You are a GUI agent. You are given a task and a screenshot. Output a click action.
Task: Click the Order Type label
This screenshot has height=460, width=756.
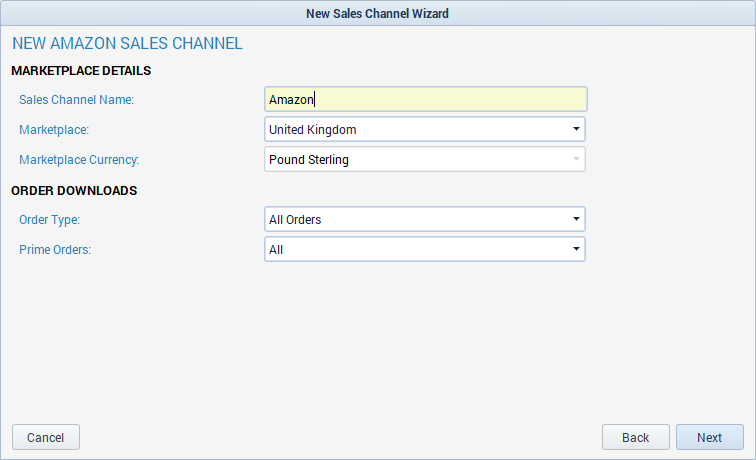coord(50,220)
